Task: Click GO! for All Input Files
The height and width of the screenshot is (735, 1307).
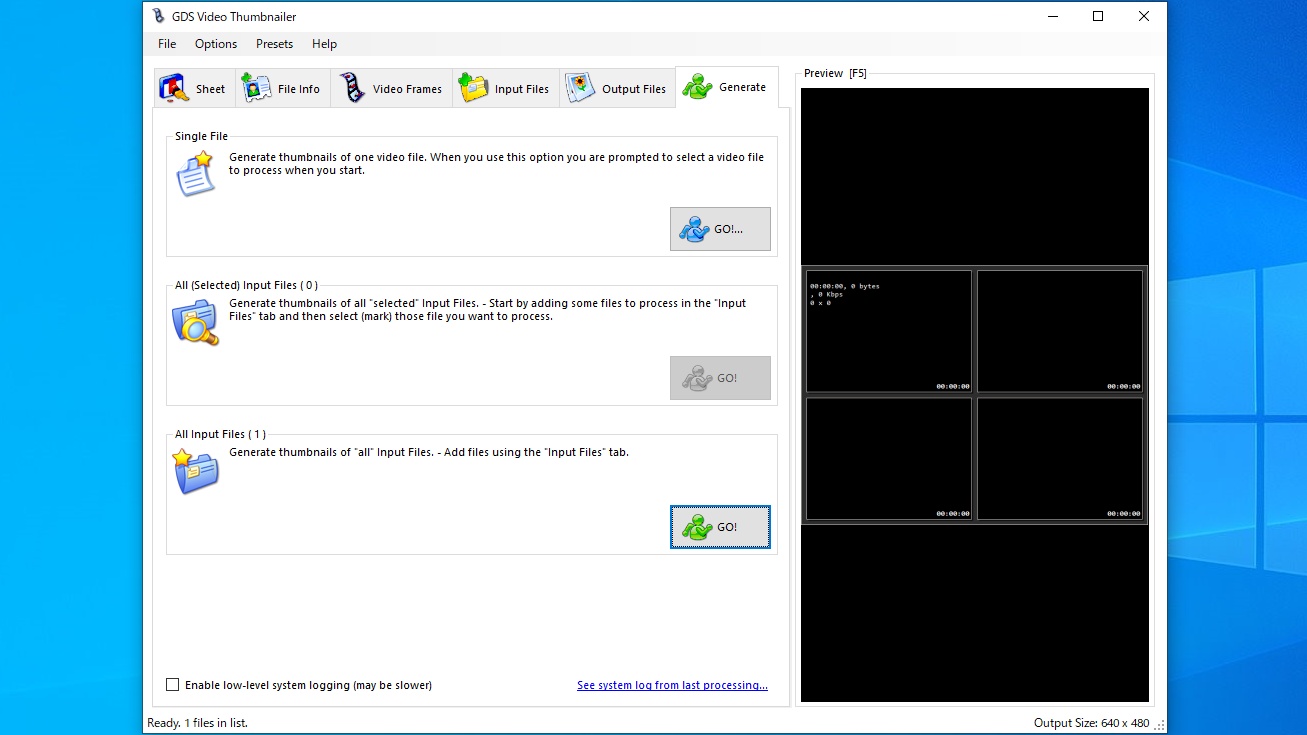Action: tap(720, 527)
